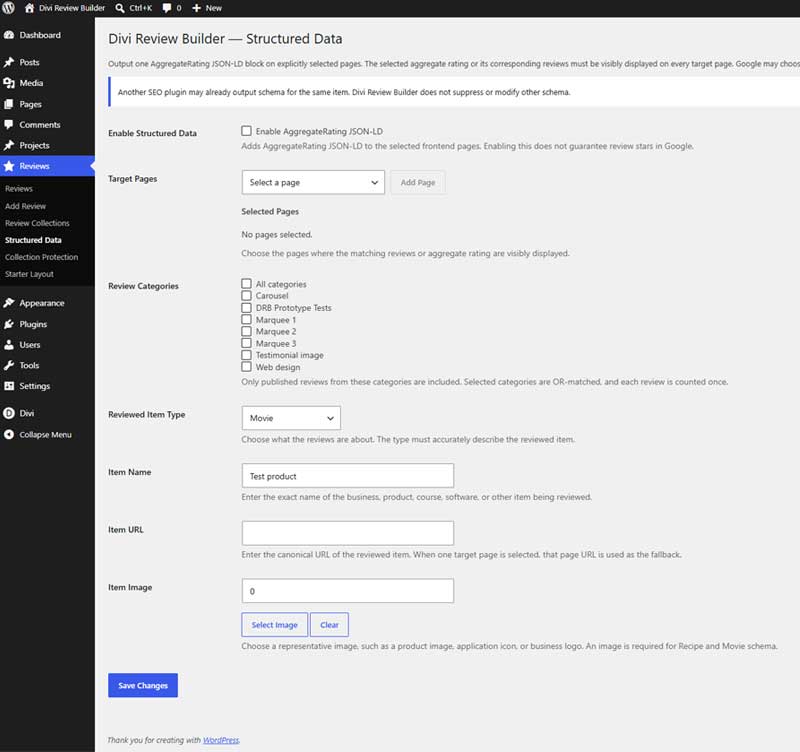Click the Settings sliders icon

[x=9, y=386]
